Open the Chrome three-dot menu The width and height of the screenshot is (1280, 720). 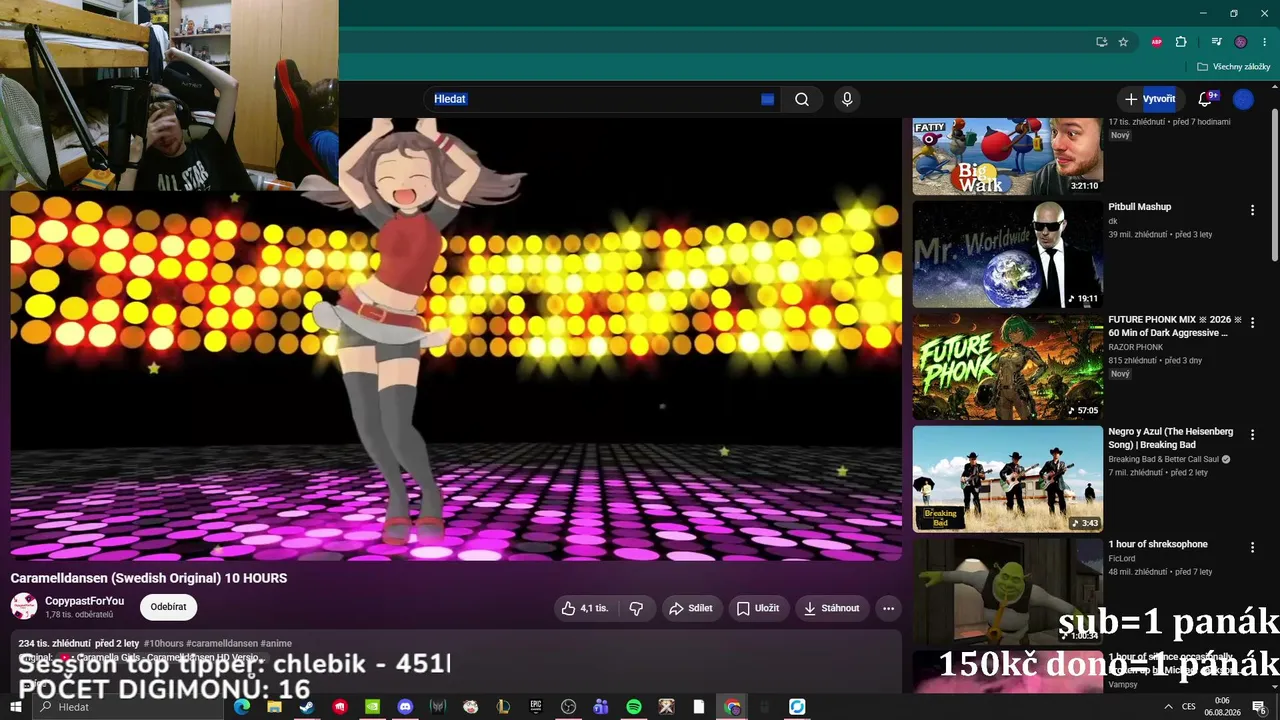(x=1263, y=42)
